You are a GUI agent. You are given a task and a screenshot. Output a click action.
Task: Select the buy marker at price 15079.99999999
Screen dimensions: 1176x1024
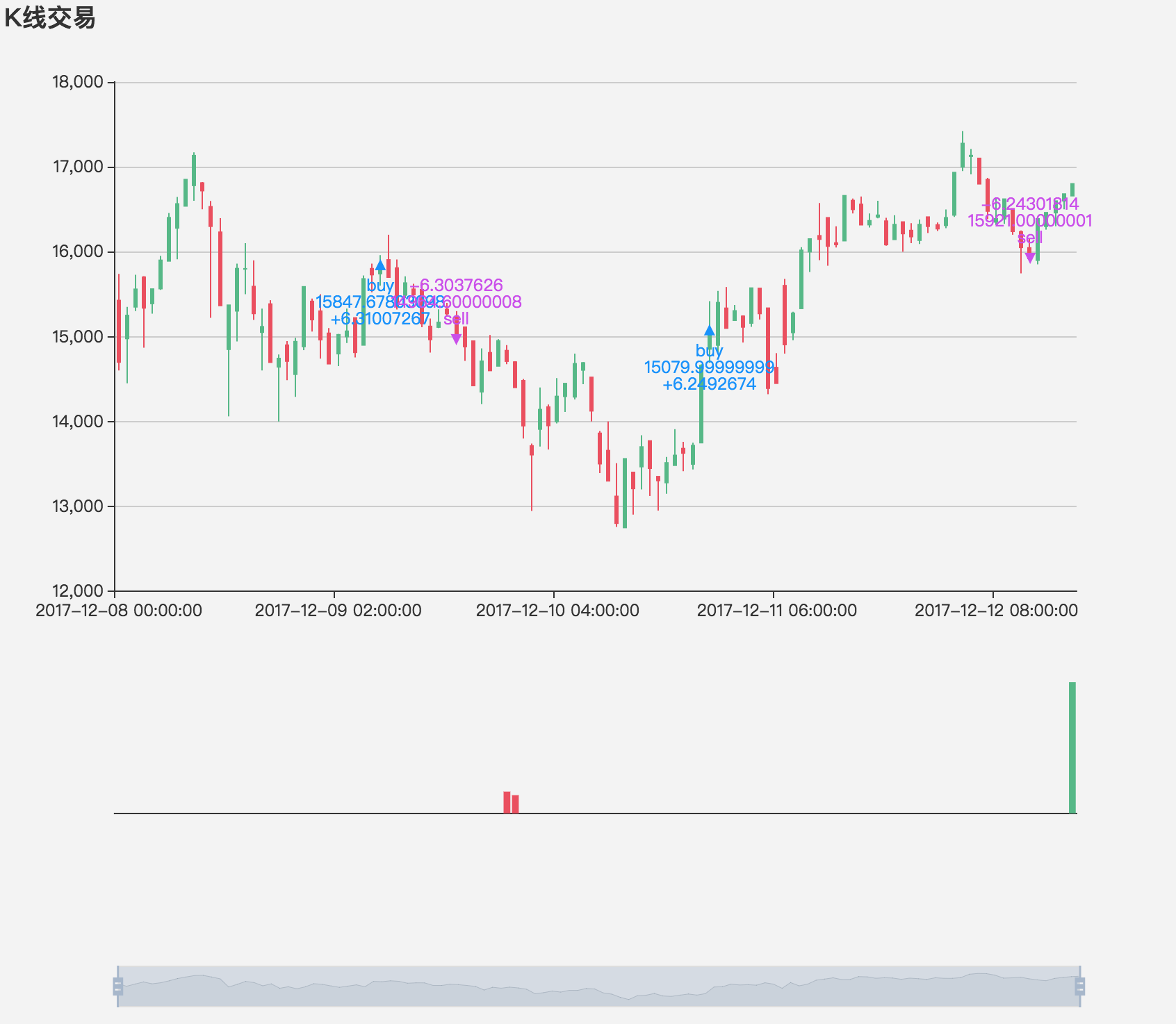click(709, 331)
